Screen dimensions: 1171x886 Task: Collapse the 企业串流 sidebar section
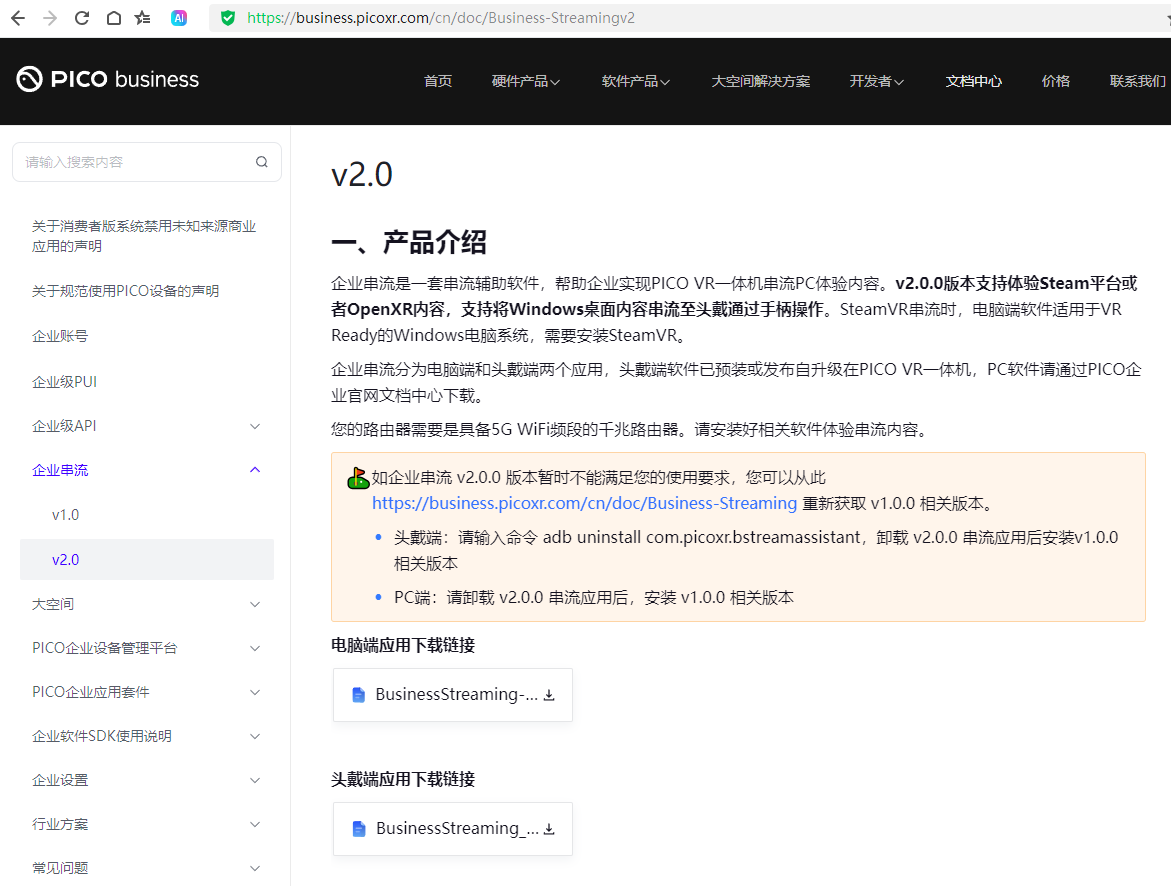(146, 470)
